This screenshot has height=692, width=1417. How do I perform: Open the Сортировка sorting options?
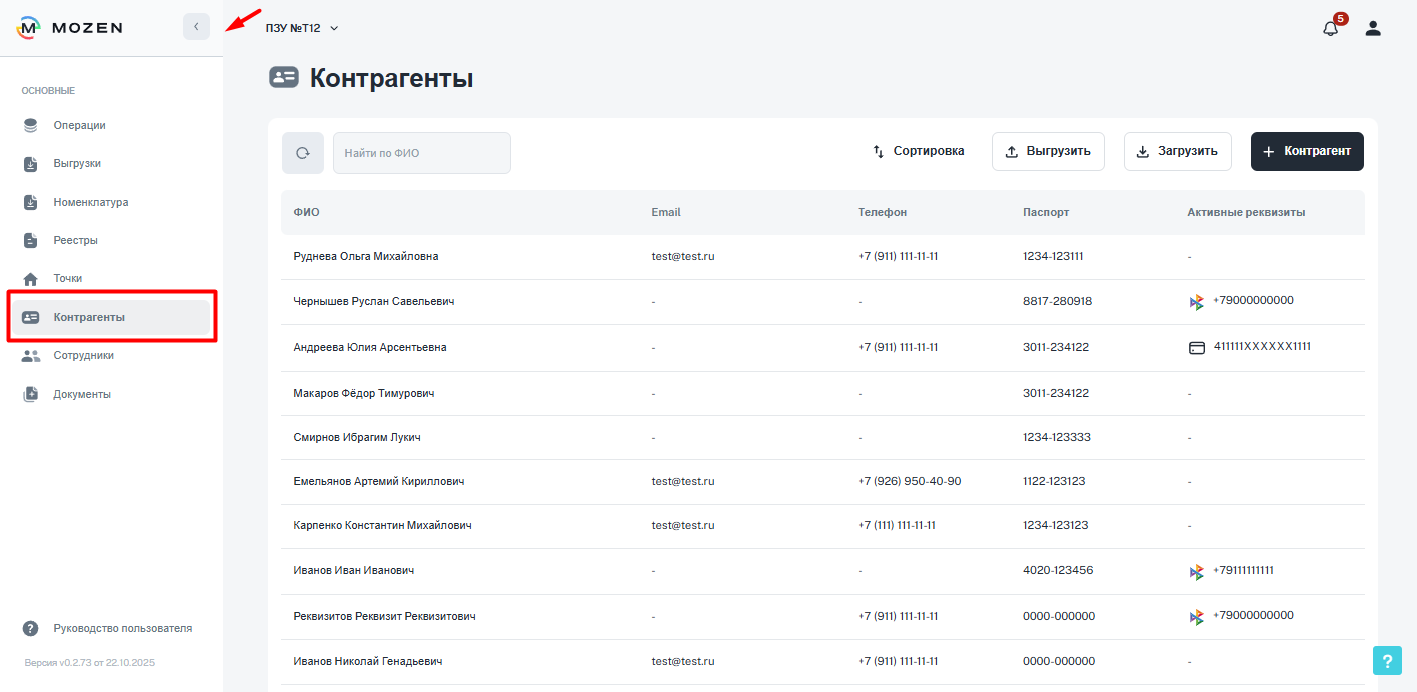pos(918,151)
